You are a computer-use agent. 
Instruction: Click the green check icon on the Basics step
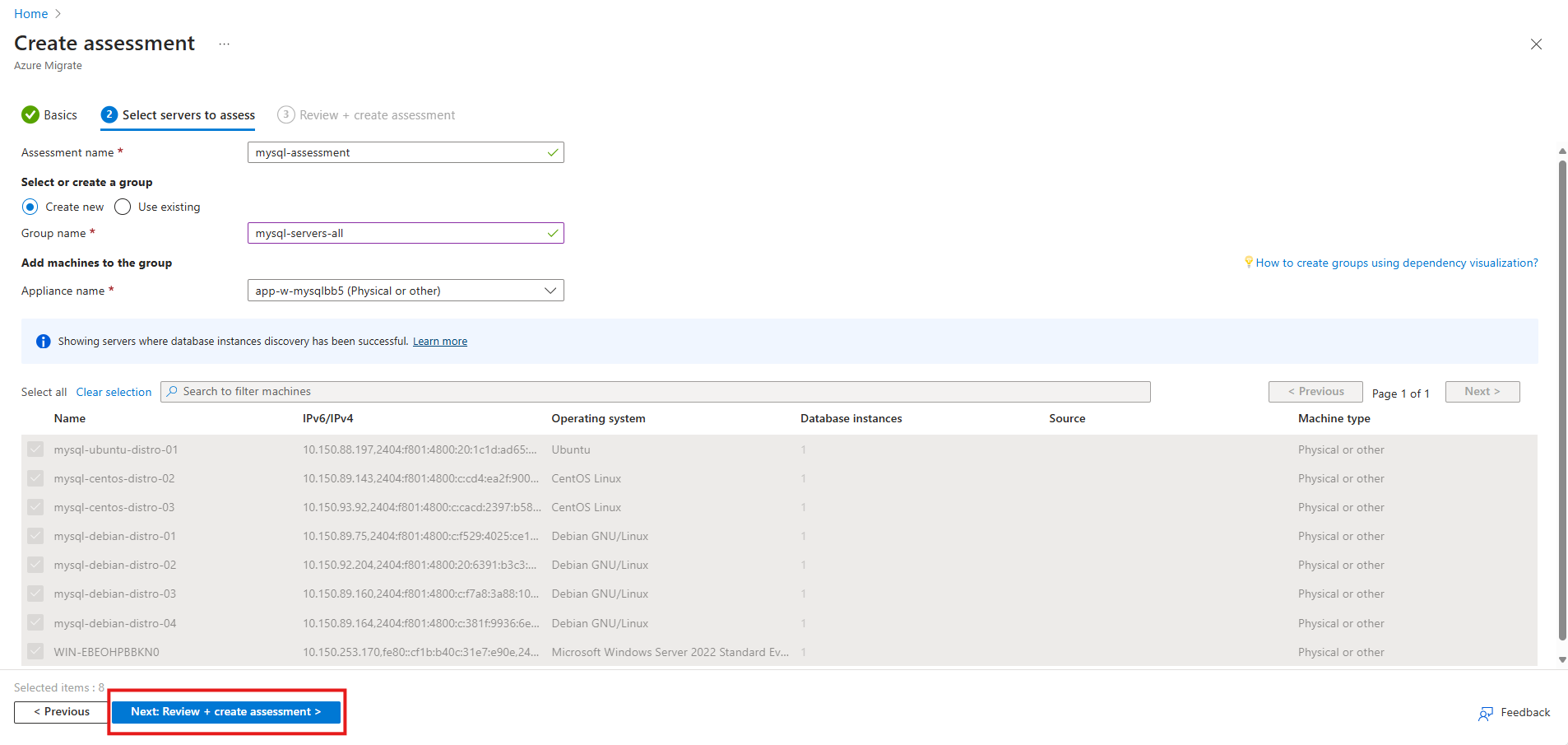[30, 114]
